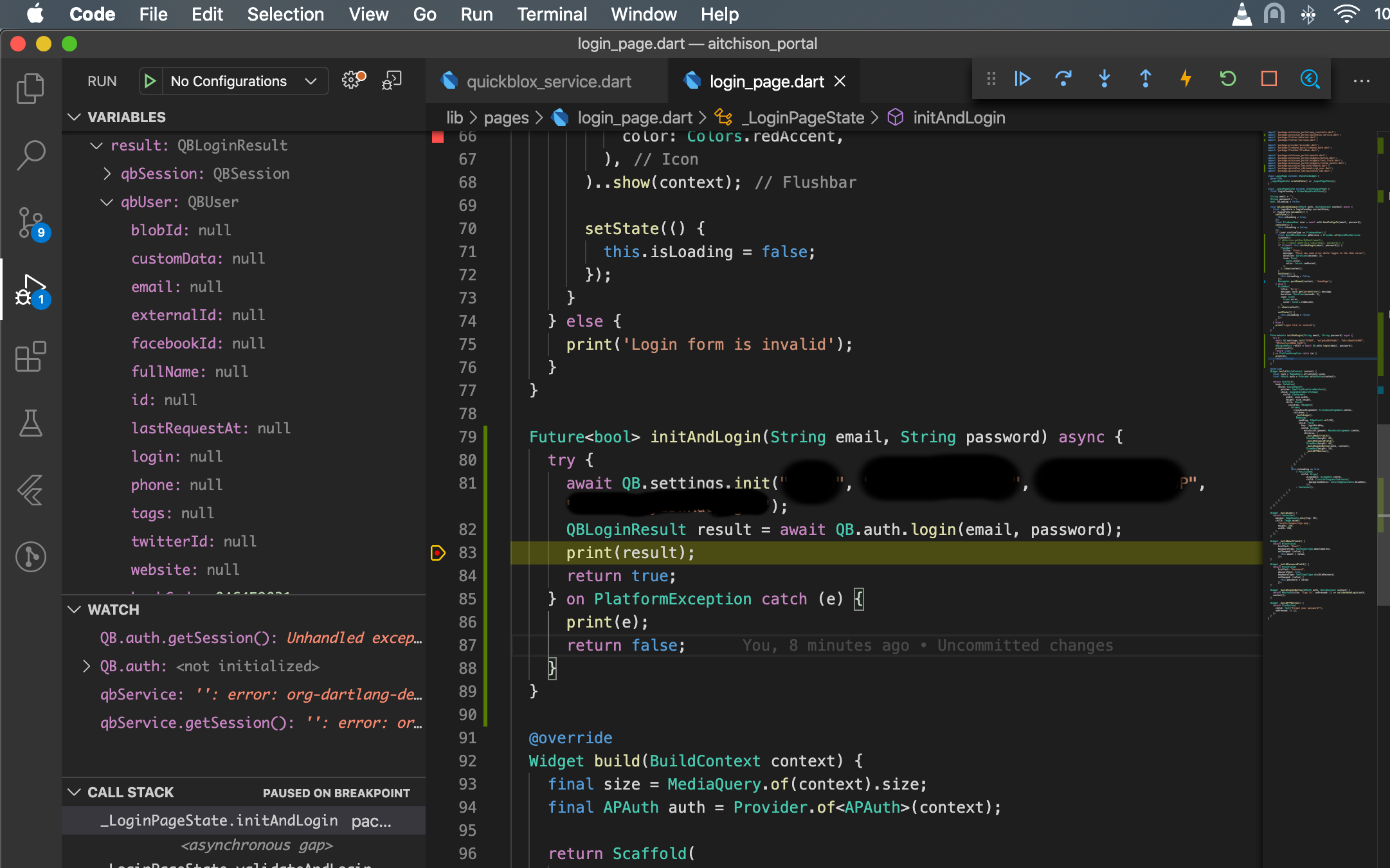Open the Testing panel in the sidebar
This screenshot has width=1390, height=868.
30,424
